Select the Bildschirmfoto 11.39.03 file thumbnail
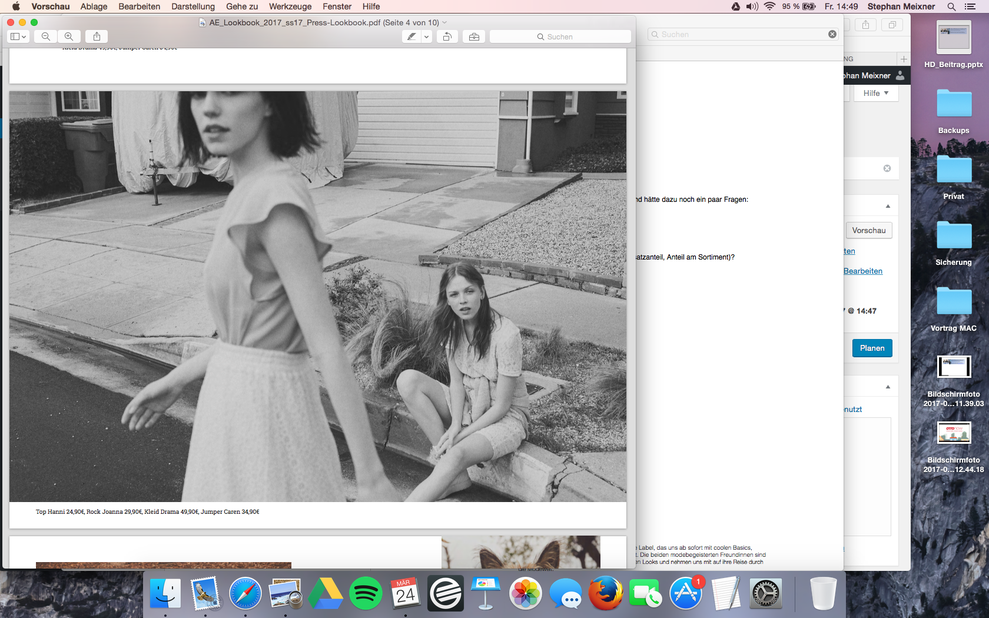The width and height of the screenshot is (989, 618). point(953,367)
